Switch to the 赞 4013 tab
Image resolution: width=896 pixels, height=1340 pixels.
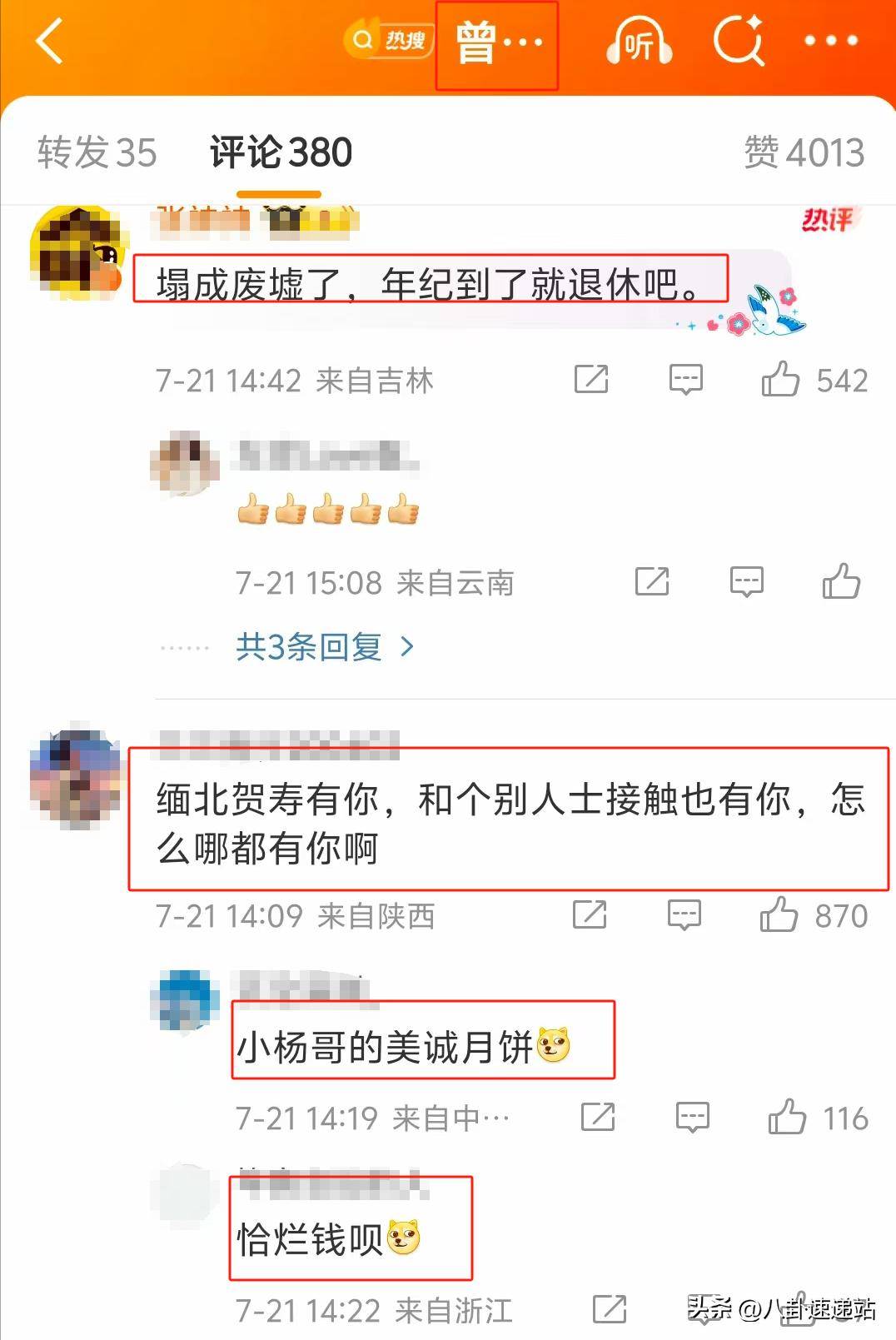click(804, 152)
